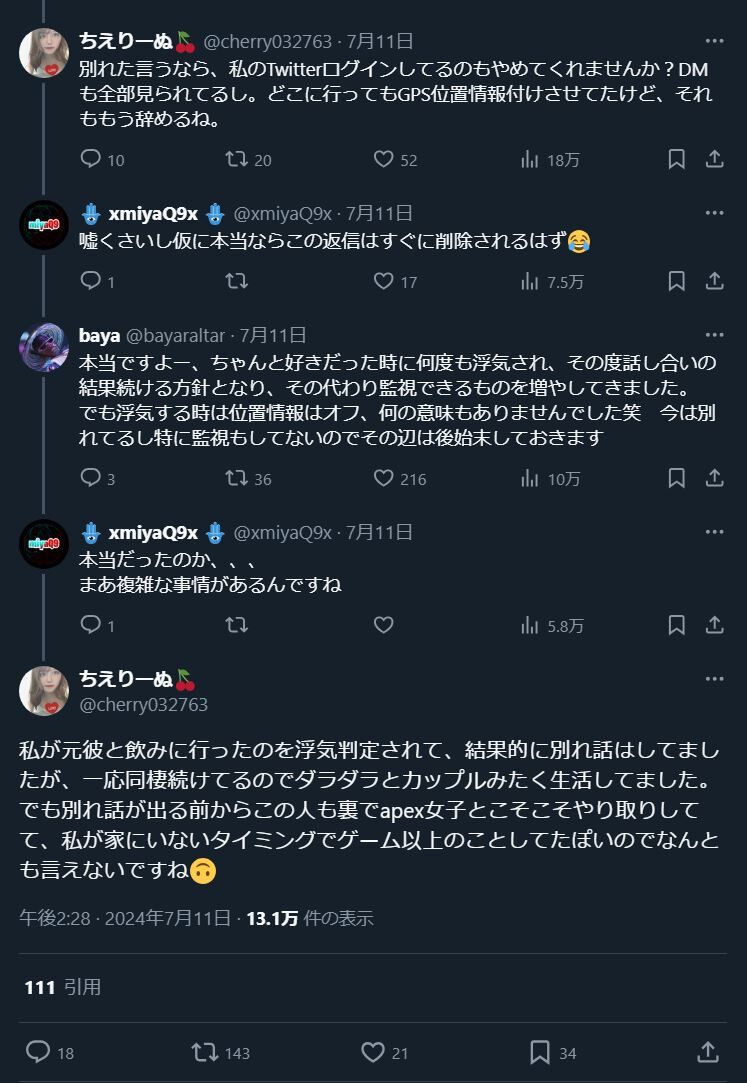
Task: Open more options on the main ちえりーぬ tweet
Action: tap(715, 679)
